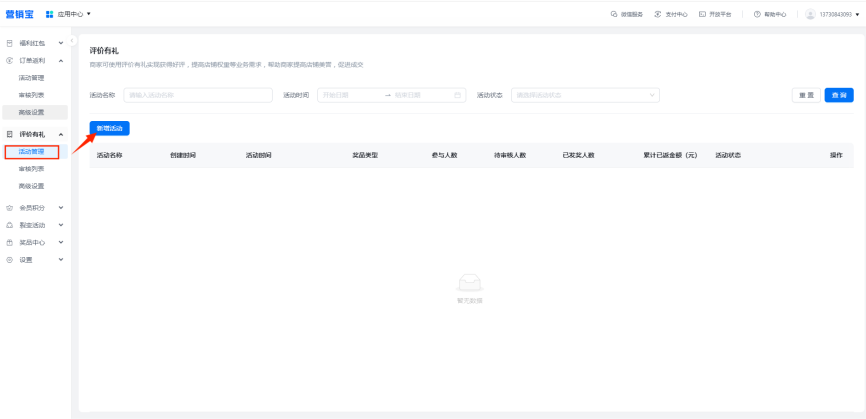866x419 pixels.
Task: Open 支付中心 from the header
Action: tap(657, 14)
